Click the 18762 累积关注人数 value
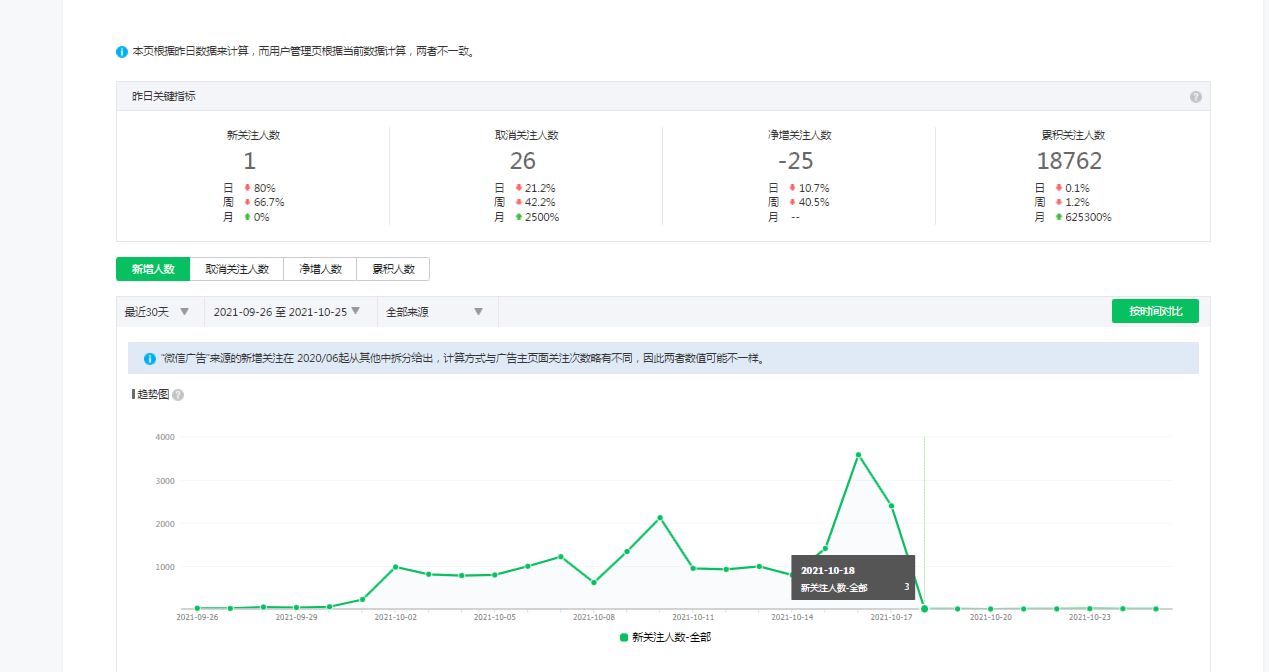This screenshot has width=1269, height=672. point(1069,161)
